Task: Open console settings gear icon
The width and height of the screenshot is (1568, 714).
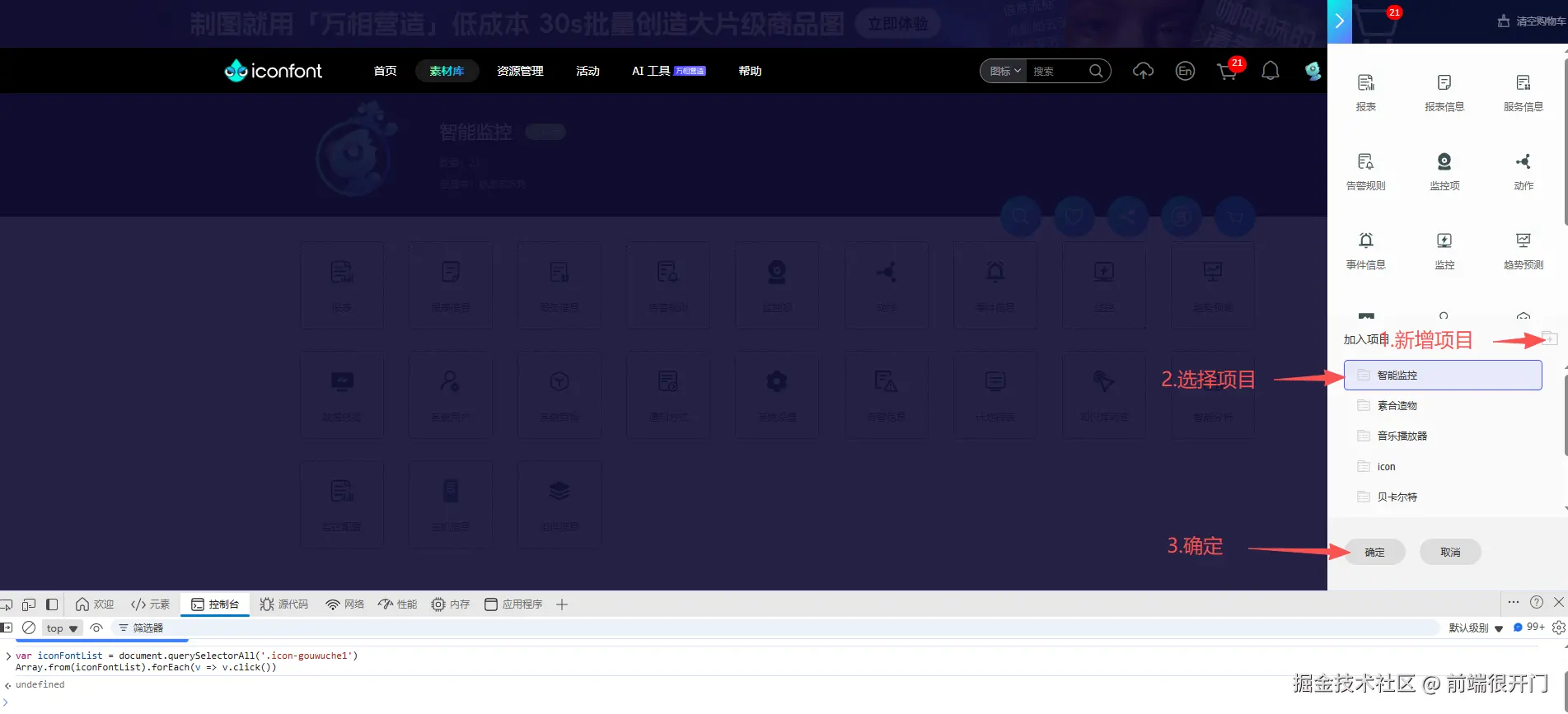Action: coord(1558,628)
